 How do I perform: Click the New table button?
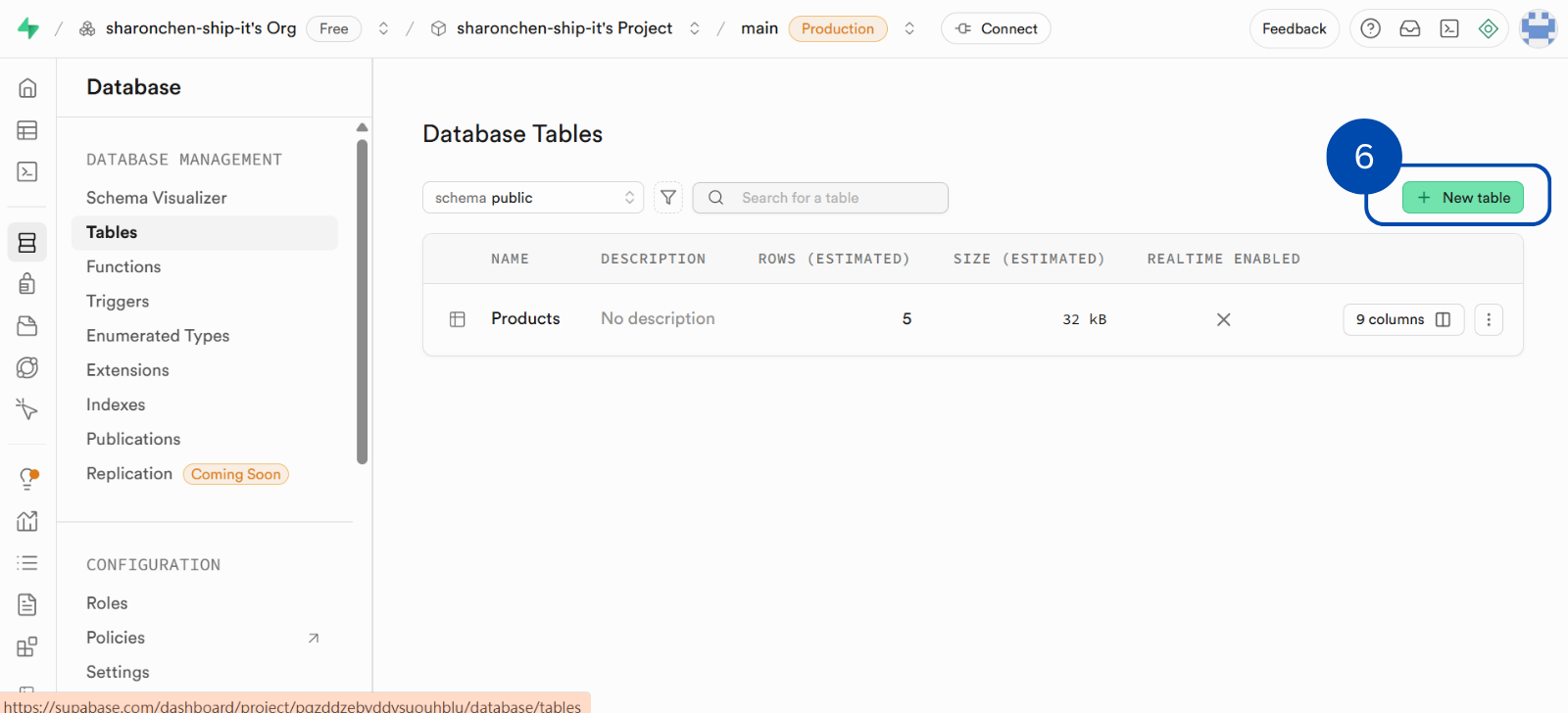pyautogui.click(x=1462, y=198)
